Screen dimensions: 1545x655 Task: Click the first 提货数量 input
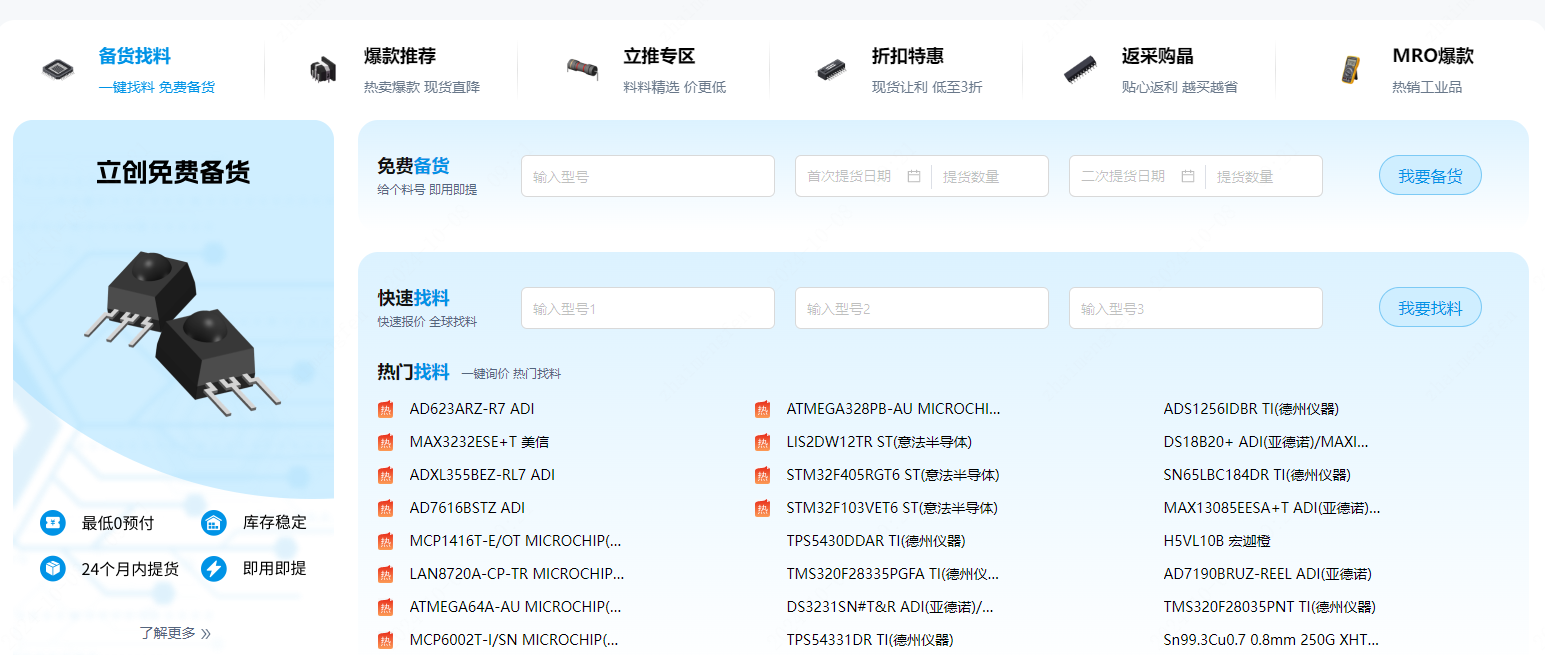(x=990, y=176)
